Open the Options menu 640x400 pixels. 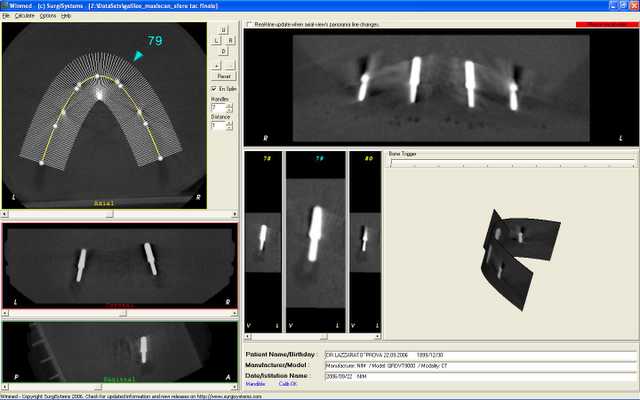(48, 16)
